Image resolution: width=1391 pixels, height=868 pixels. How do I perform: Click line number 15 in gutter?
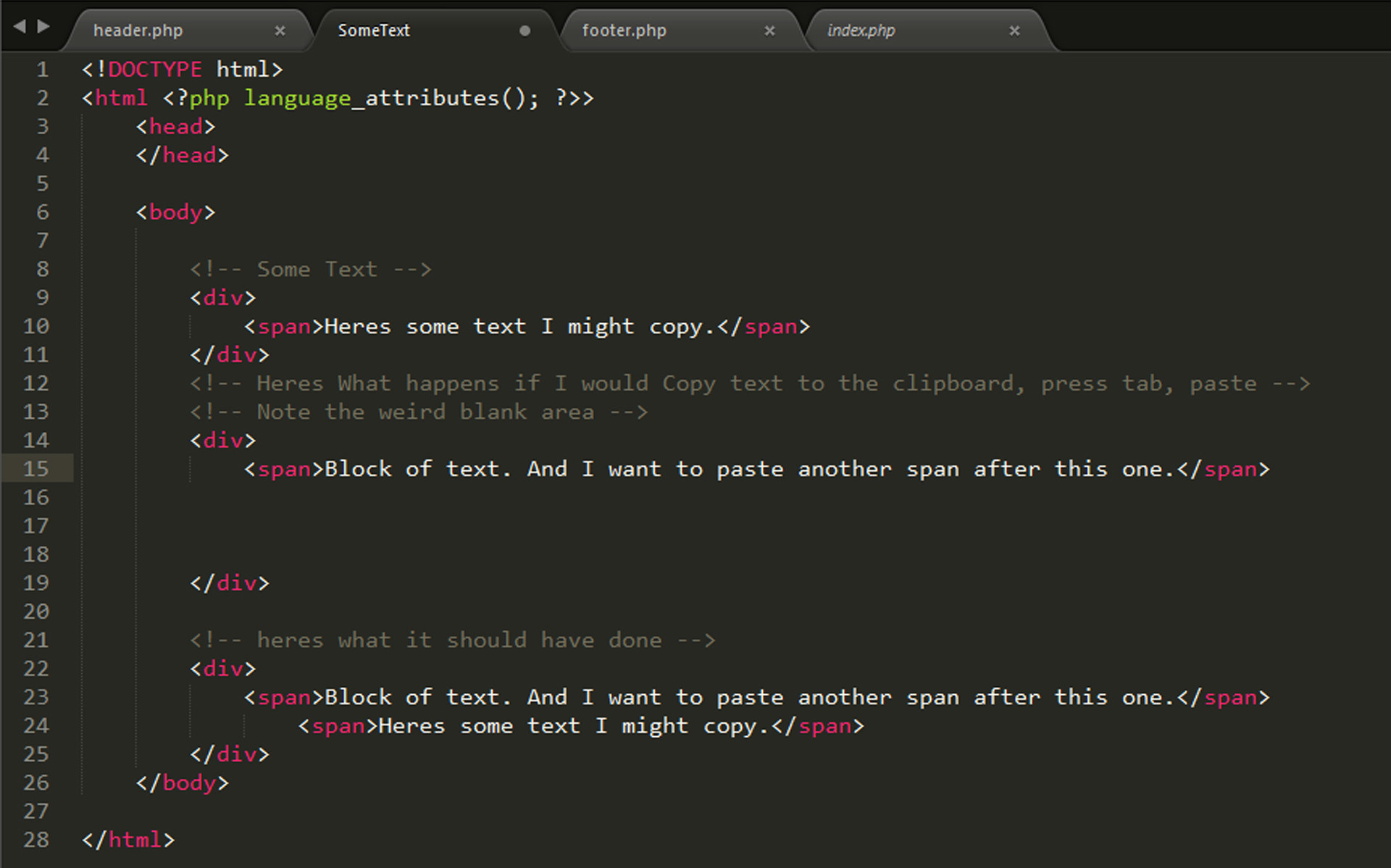coord(36,469)
